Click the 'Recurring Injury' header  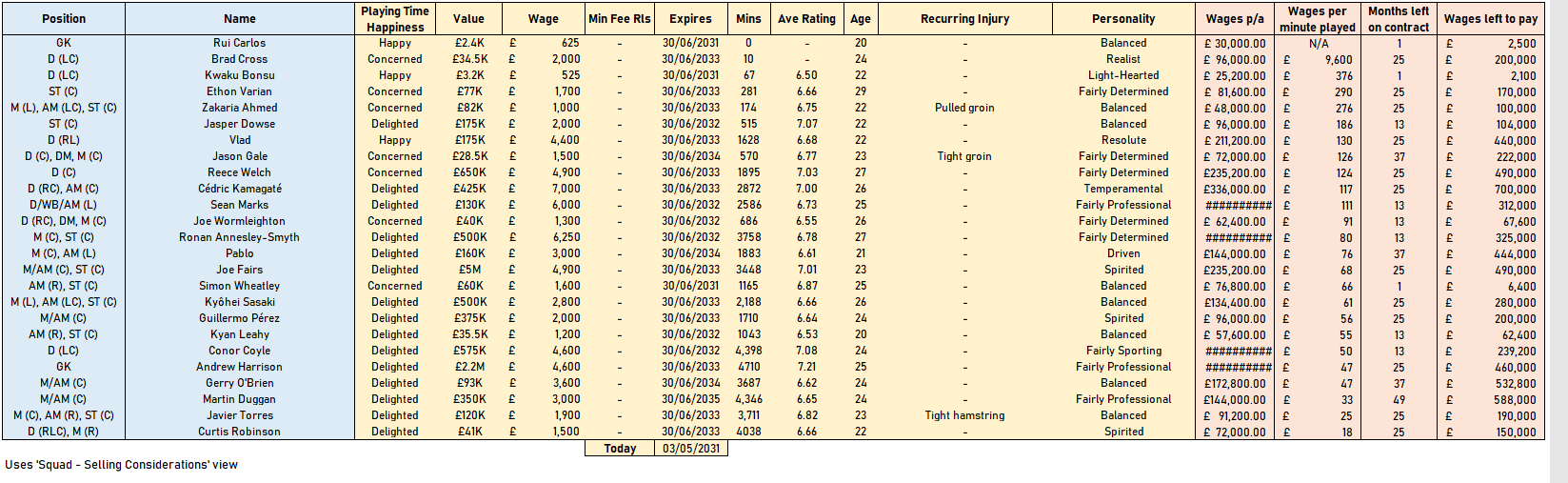[x=964, y=18]
